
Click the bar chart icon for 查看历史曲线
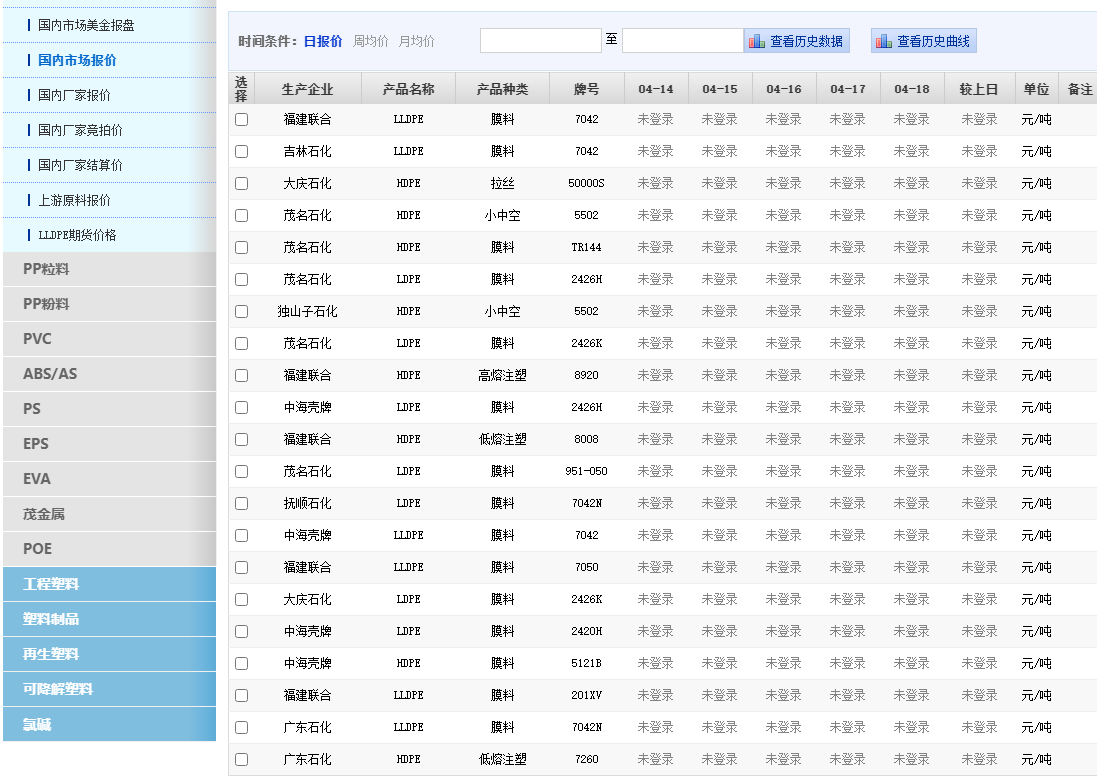tap(883, 41)
